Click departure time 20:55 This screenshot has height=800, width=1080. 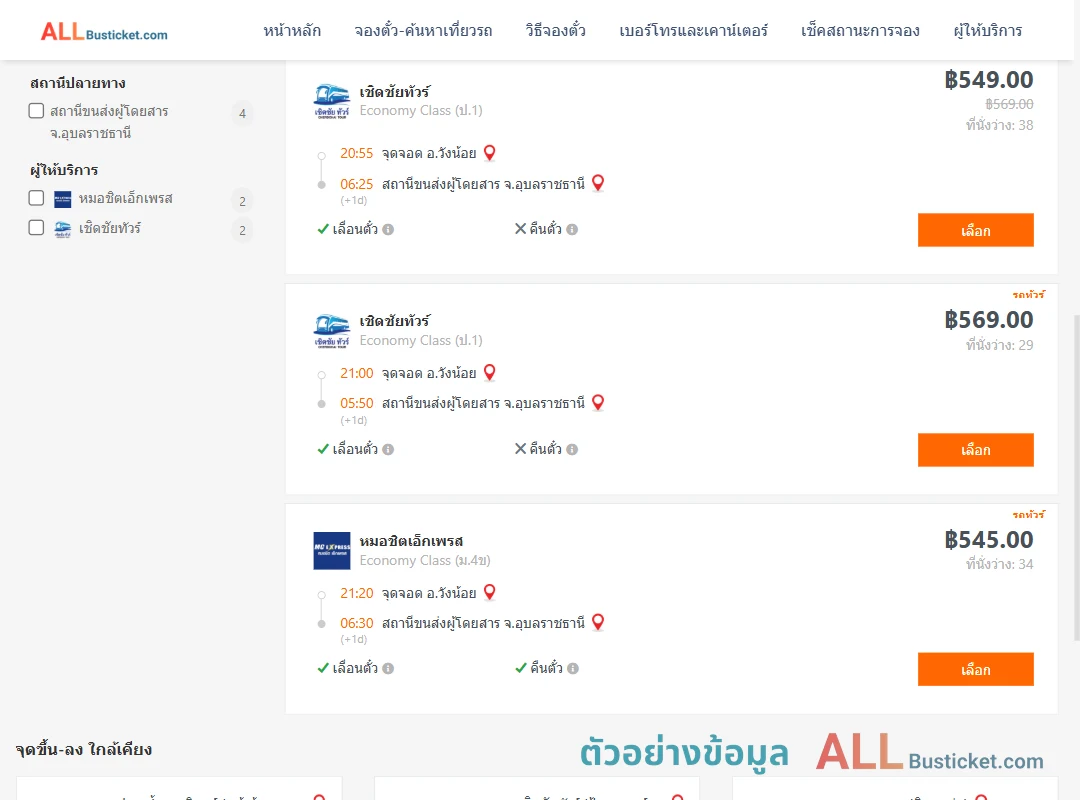[356, 154]
